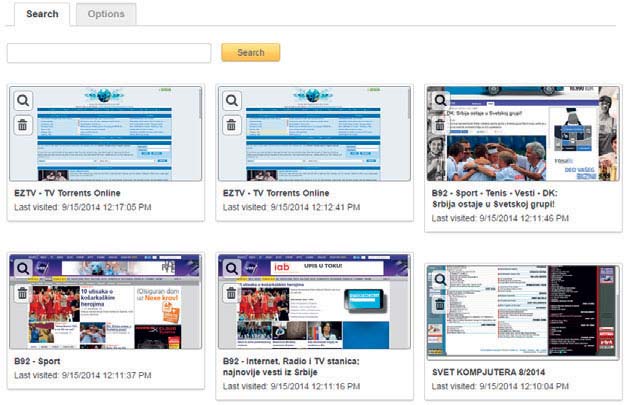Screen dimensions: 630x405
Task: Magnify the EZTV 12:17:05 PM card
Action: (23, 100)
